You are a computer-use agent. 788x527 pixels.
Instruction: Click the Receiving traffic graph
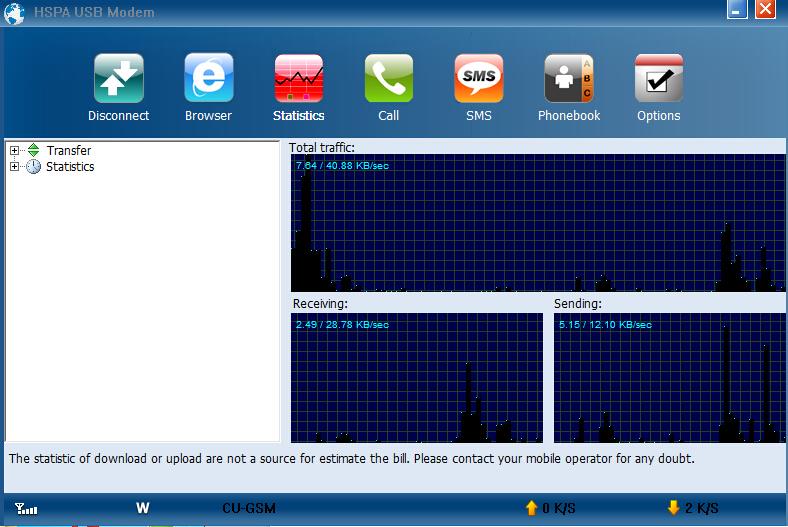417,378
